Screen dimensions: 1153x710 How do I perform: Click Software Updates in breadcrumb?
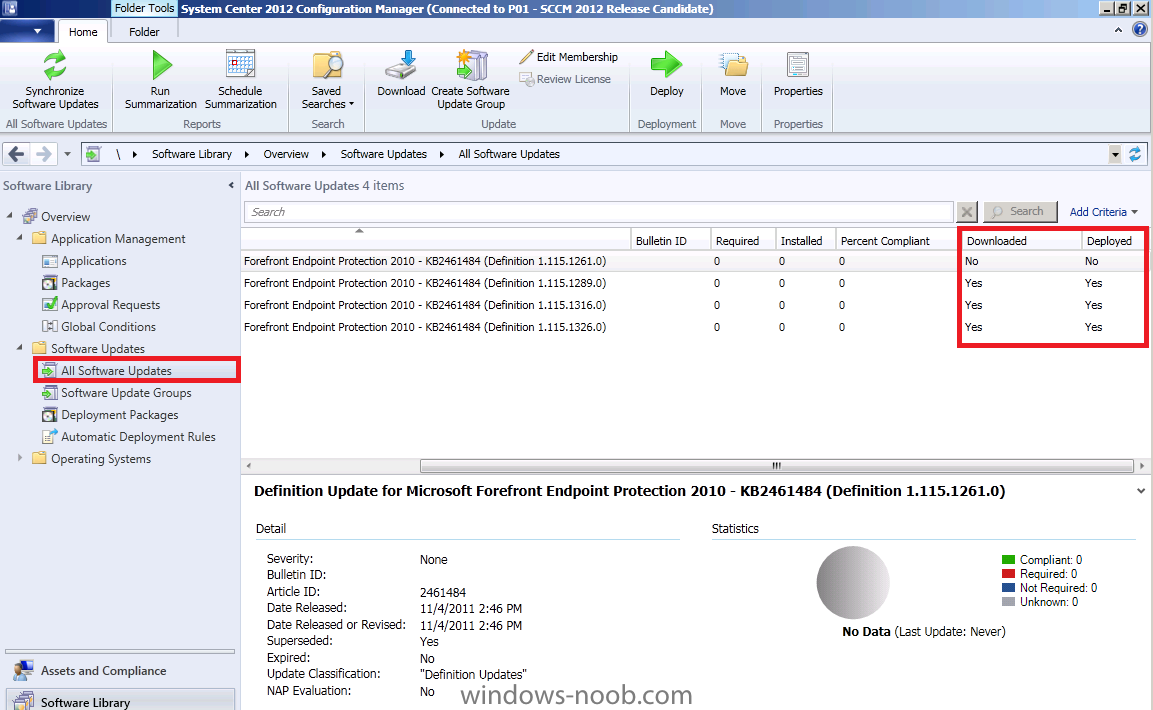384,154
